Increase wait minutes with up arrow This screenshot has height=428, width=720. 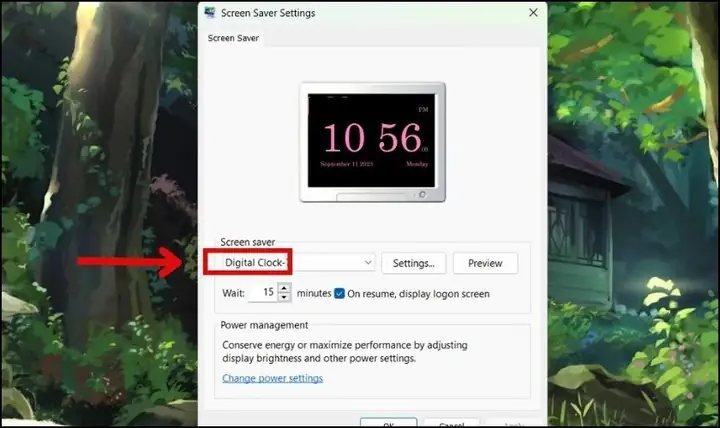(x=284, y=288)
